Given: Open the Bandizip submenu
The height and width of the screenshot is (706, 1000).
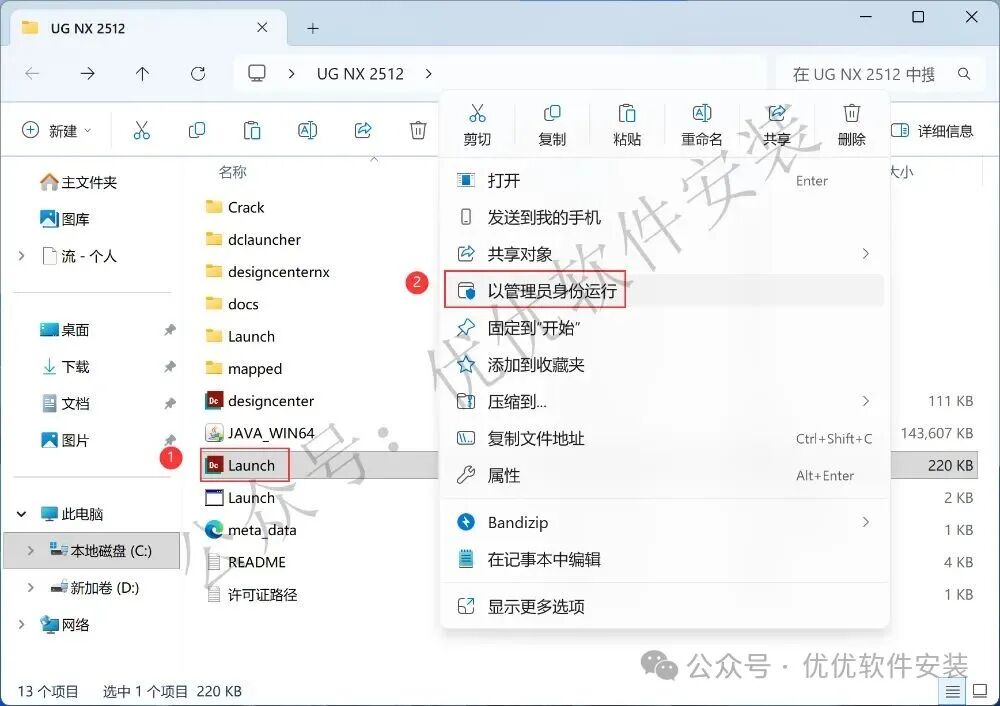Looking at the screenshot, I should pyautogui.click(x=664, y=522).
